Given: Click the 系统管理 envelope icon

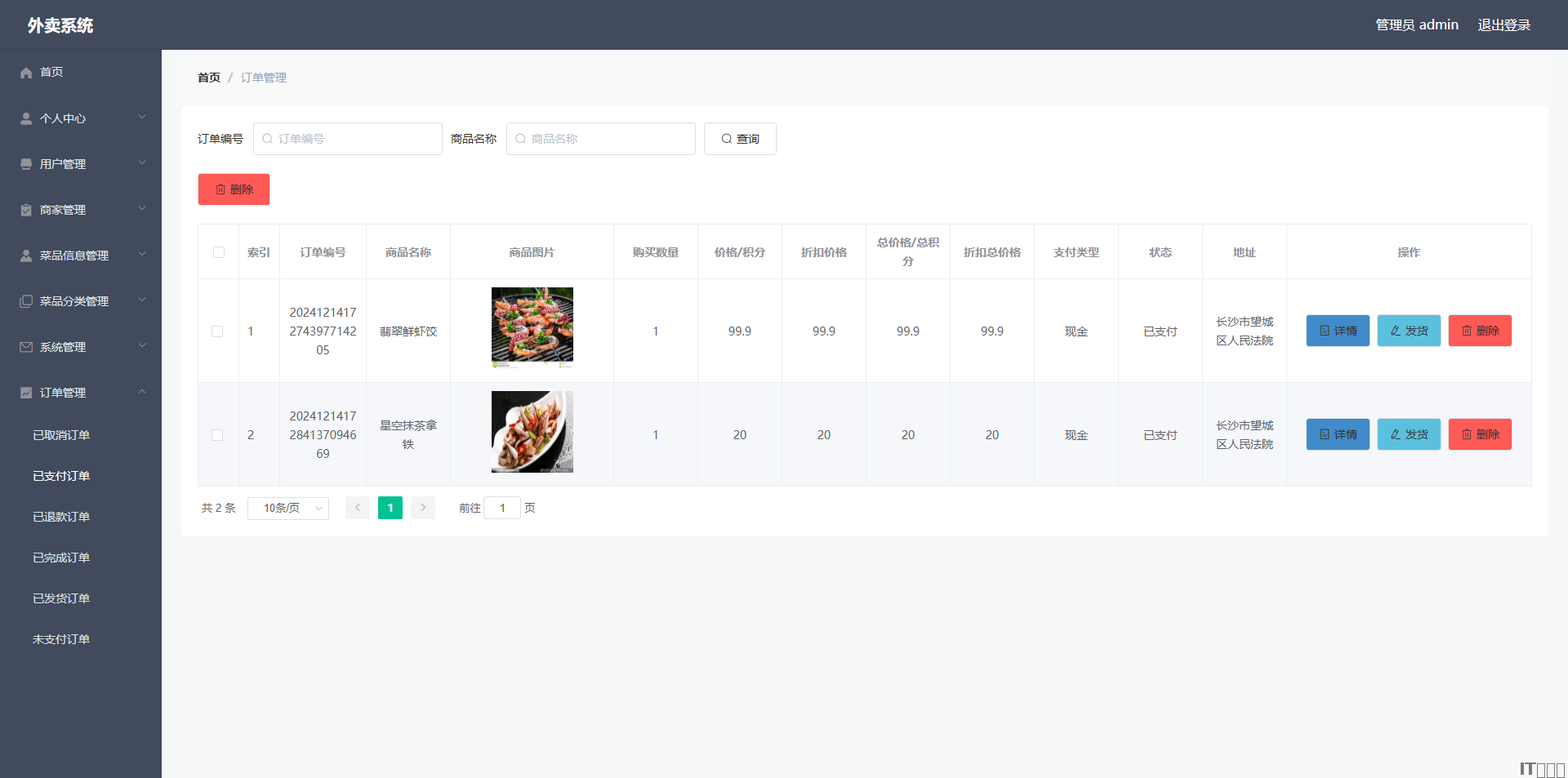Looking at the screenshot, I should 26,347.
